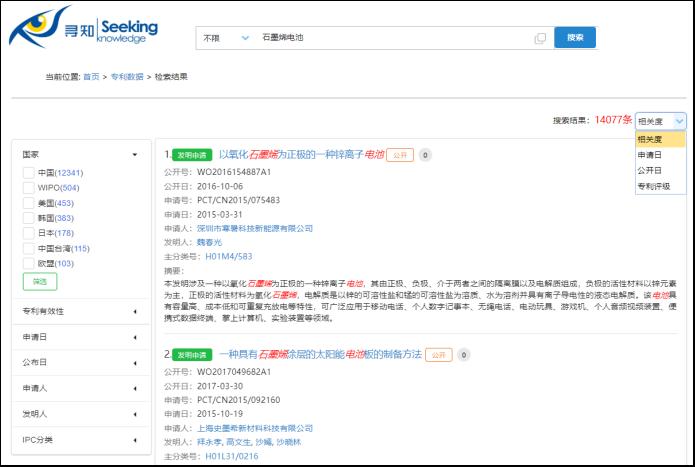Expand the 发明人 filter section
The height and width of the screenshot is (467, 695).
[x=80, y=414]
